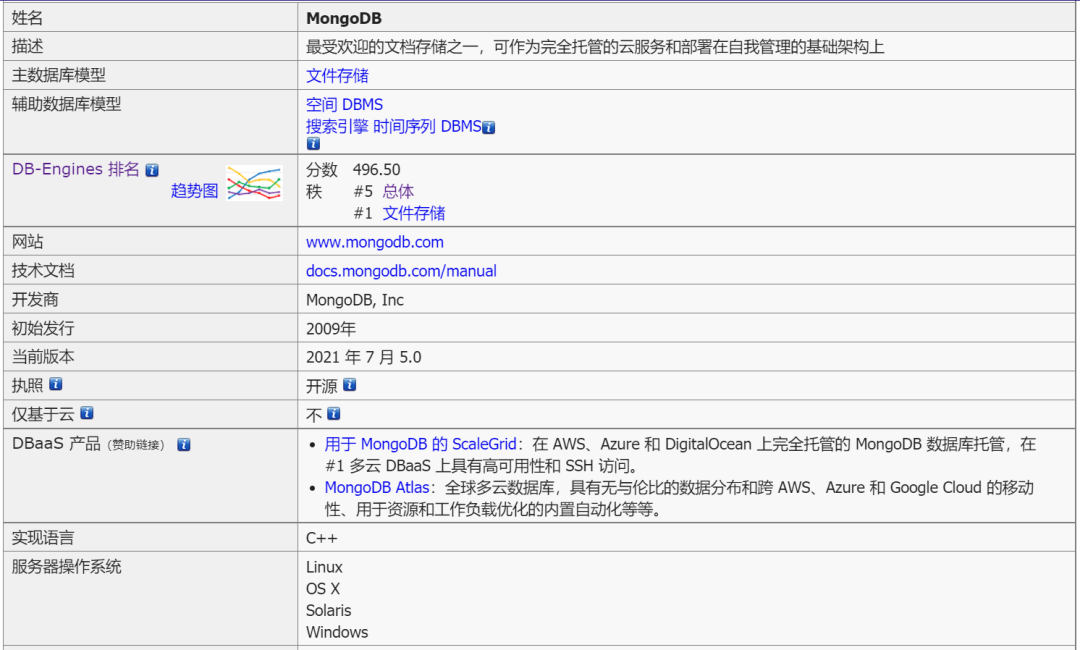Image resolution: width=1080 pixels, height=650 pixels.
Task: Click 辅助数据库模型 row label
Action: [67, 105]
